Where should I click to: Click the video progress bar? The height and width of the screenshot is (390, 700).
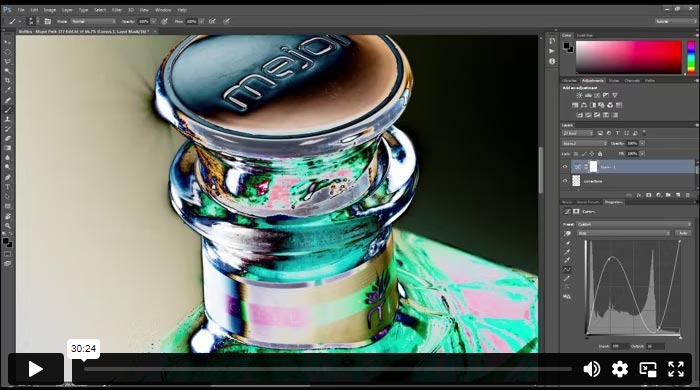[x=328, y=369]
